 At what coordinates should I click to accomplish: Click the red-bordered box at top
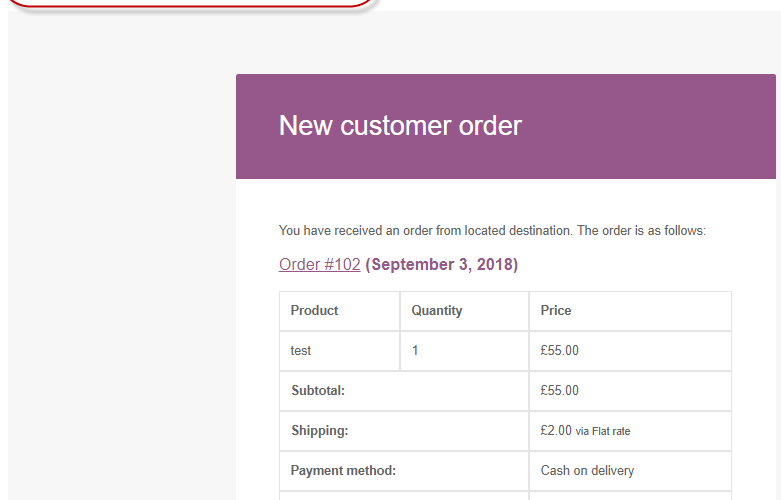(192, 3)
